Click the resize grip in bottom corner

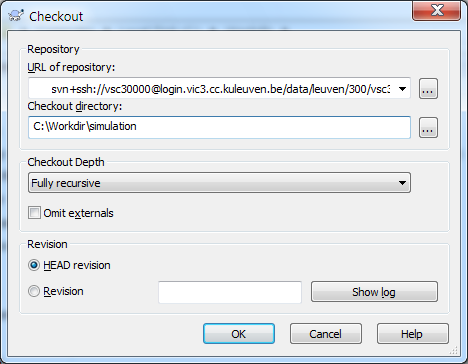point(453,350)
